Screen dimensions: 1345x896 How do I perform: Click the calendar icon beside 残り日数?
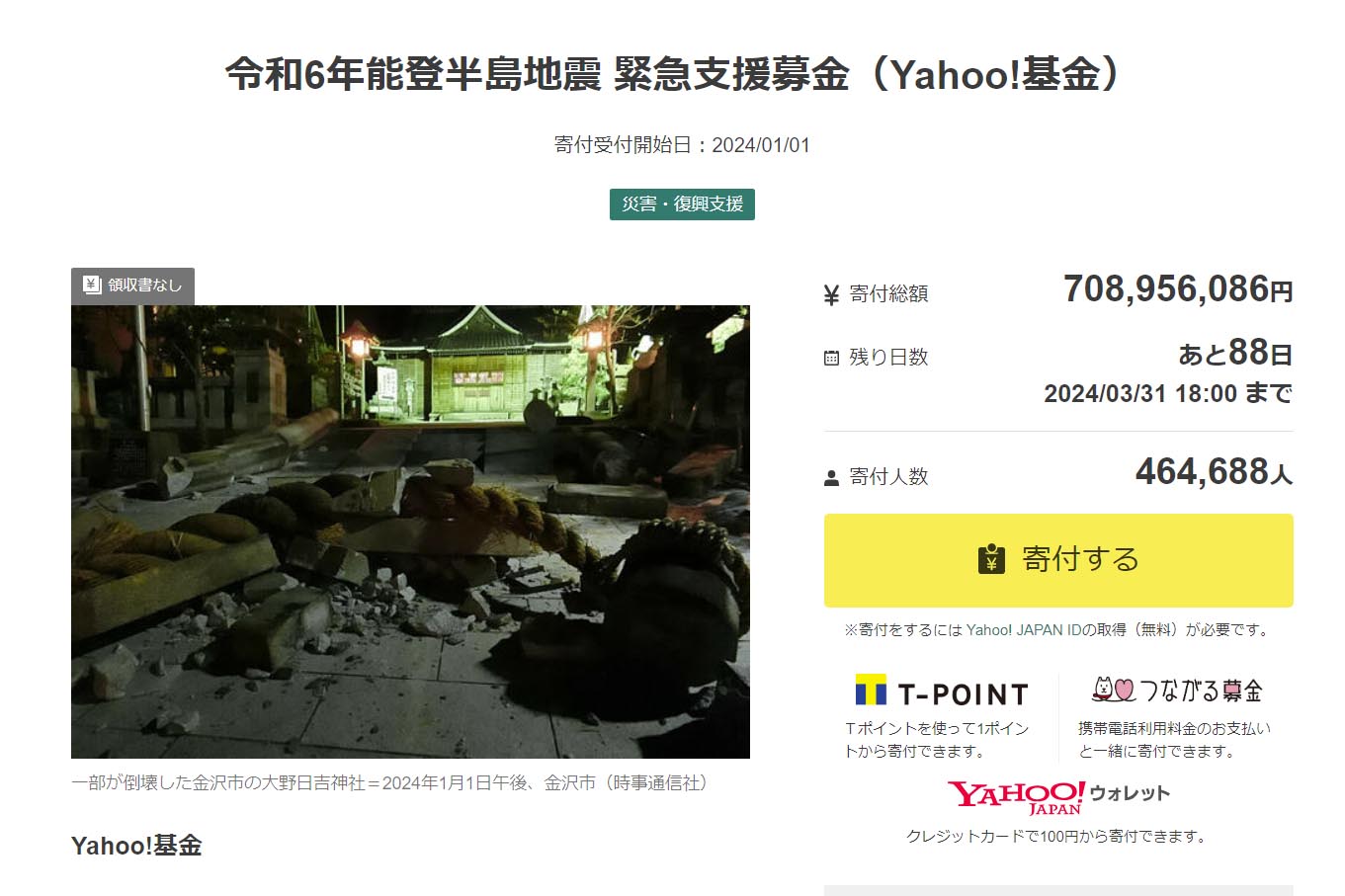(x=831, y=358)
